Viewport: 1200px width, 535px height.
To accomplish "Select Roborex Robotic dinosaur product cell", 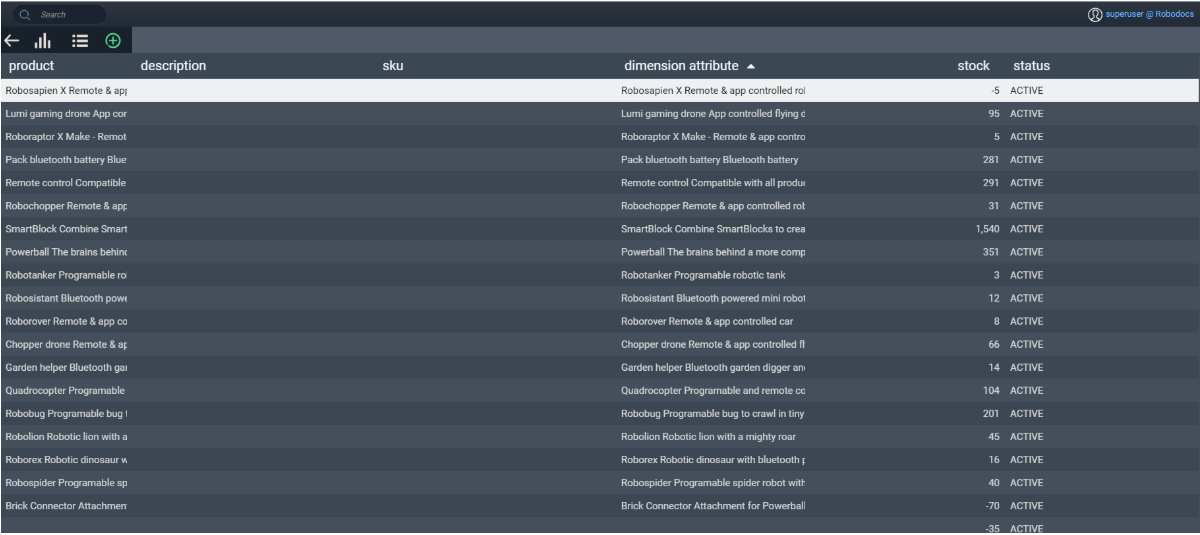I will [x=66, y=460].
